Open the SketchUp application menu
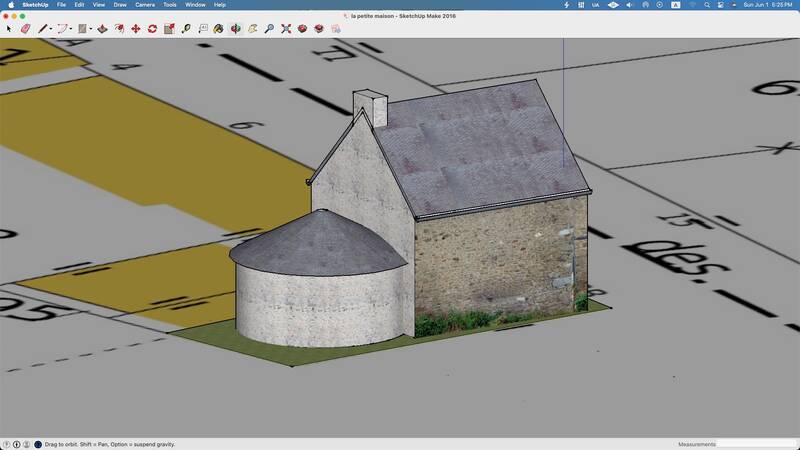The height and width of the screenshot is (450, 800). click(x=35, y=5)
